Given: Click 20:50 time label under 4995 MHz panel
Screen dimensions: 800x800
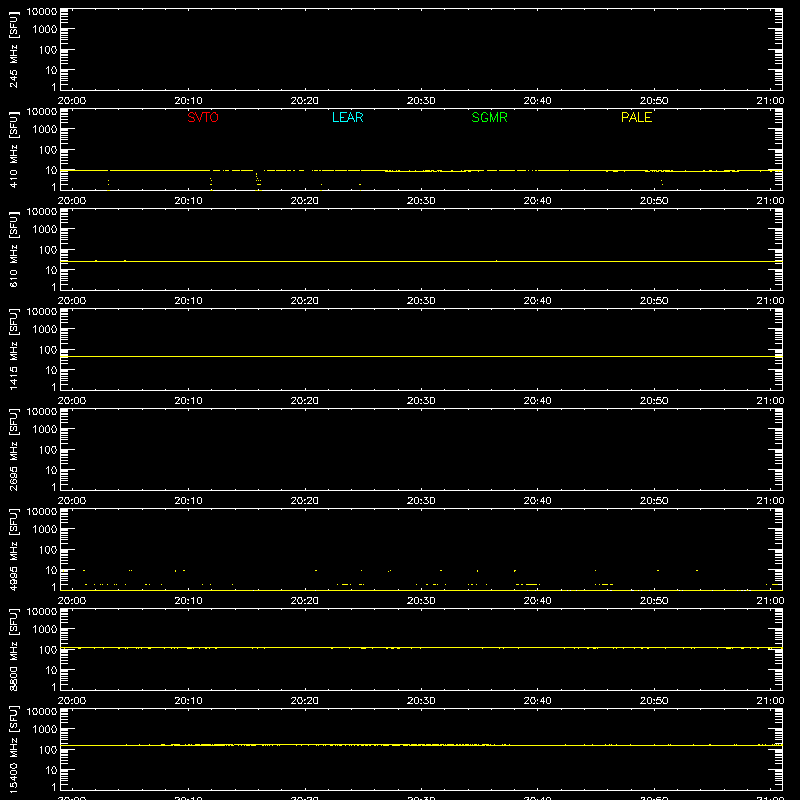Looking at the screenshot, I should [x=654, y=601].
